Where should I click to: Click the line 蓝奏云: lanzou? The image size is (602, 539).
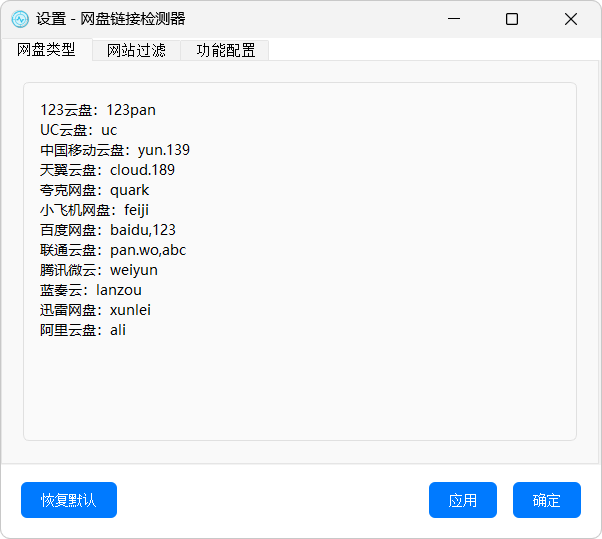coord(91,290)
